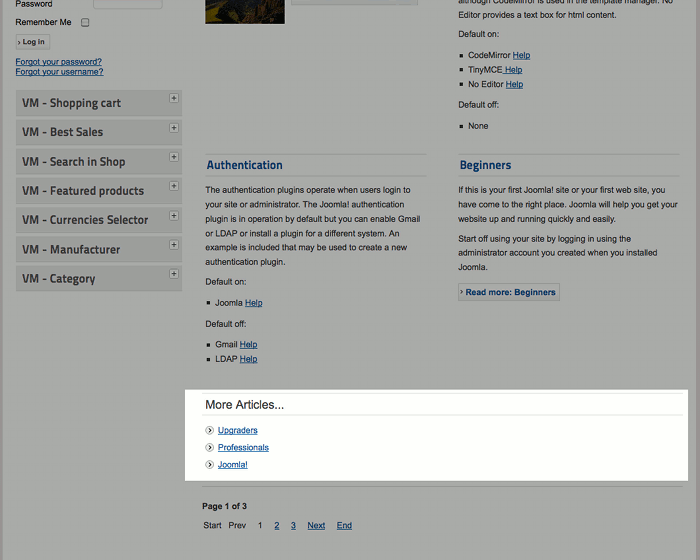This screenshot has width=700, height=560.
Task: Click the Log in button
Action: point(33,42)
